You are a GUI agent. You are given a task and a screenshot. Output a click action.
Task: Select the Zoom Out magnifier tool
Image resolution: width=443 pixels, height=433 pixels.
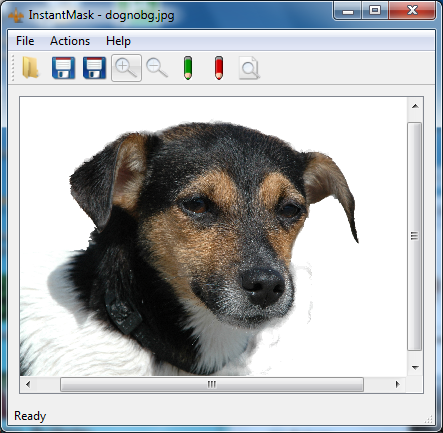157,68
